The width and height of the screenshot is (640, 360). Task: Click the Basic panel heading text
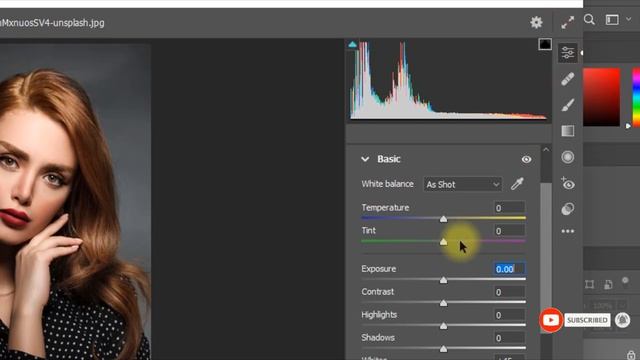(x=389, y=159)
